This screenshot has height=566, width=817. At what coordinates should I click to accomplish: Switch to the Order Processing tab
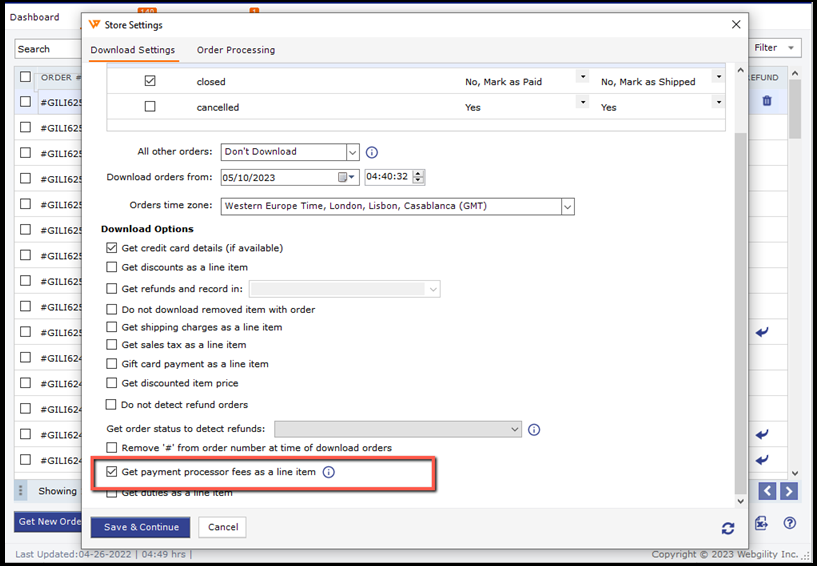pos(236,50)
